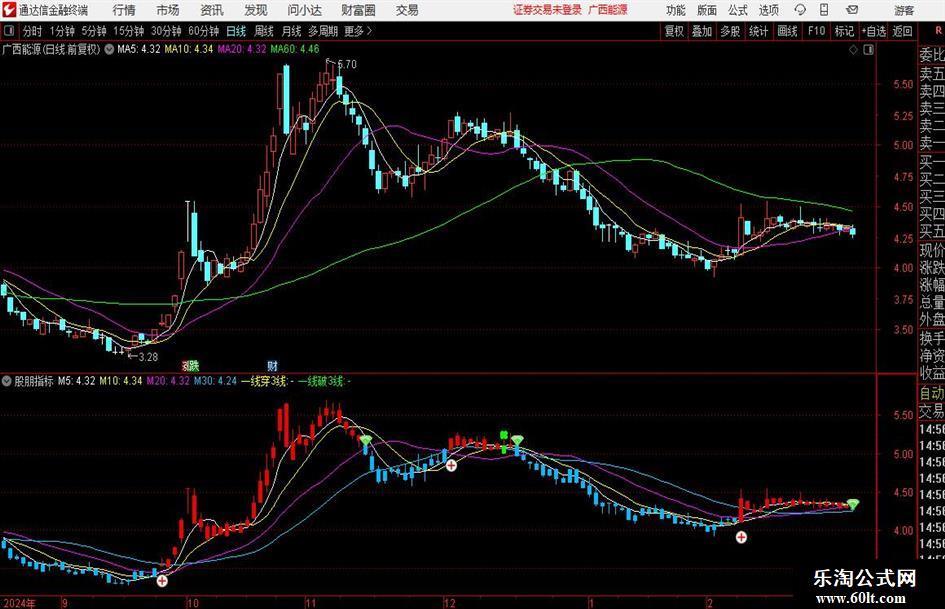Select the 日线 daily period tab
Viewport: 945px width, 609px height.
(x=236, y=31)
